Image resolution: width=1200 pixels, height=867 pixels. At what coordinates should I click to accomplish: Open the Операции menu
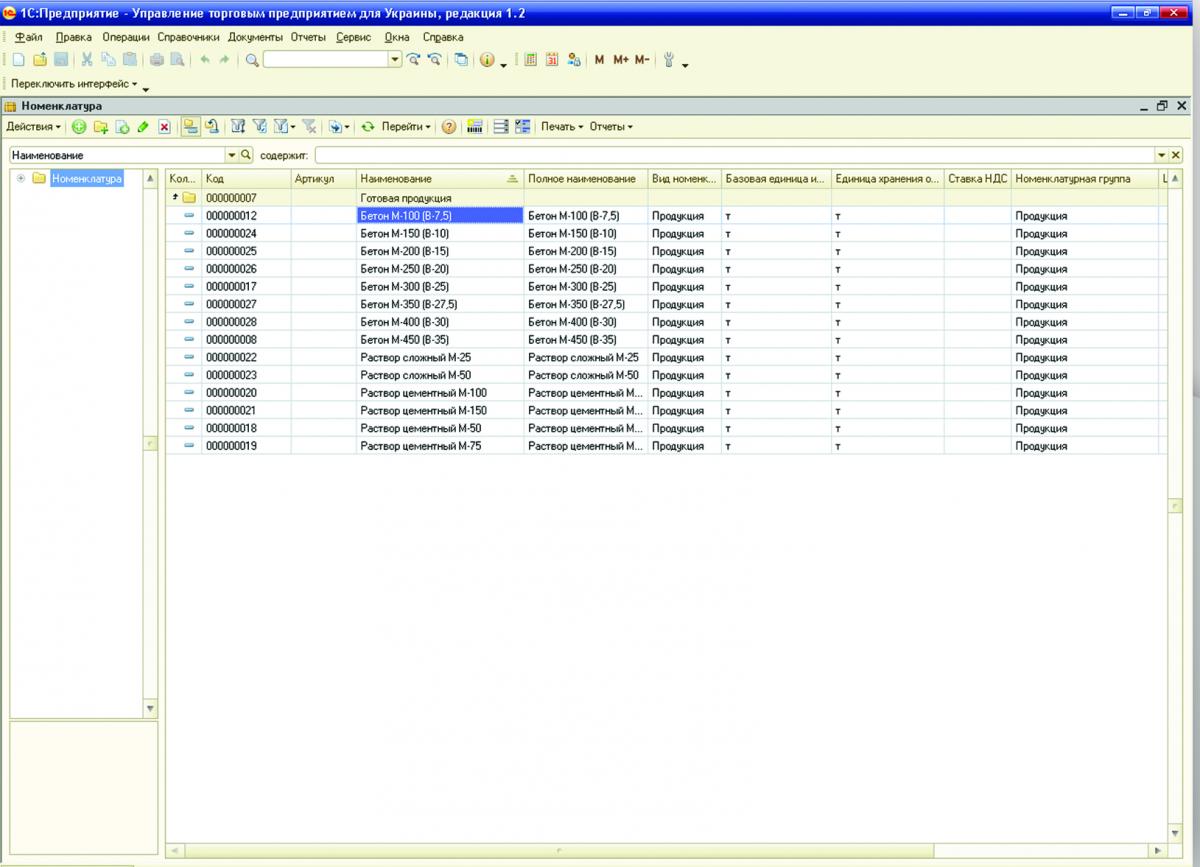click(x=126, y=37)
